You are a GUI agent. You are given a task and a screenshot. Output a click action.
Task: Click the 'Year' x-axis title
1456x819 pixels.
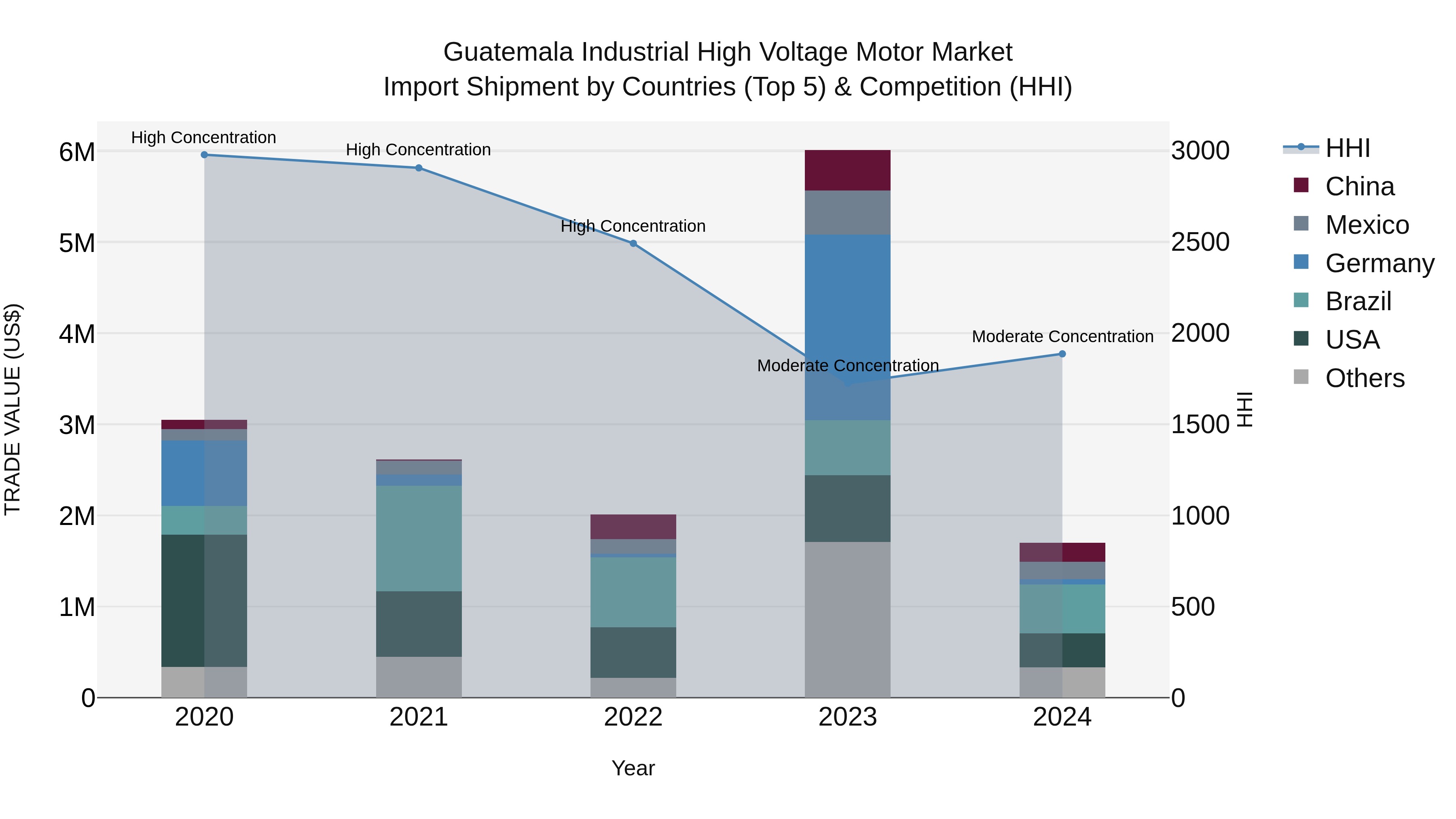633,768
